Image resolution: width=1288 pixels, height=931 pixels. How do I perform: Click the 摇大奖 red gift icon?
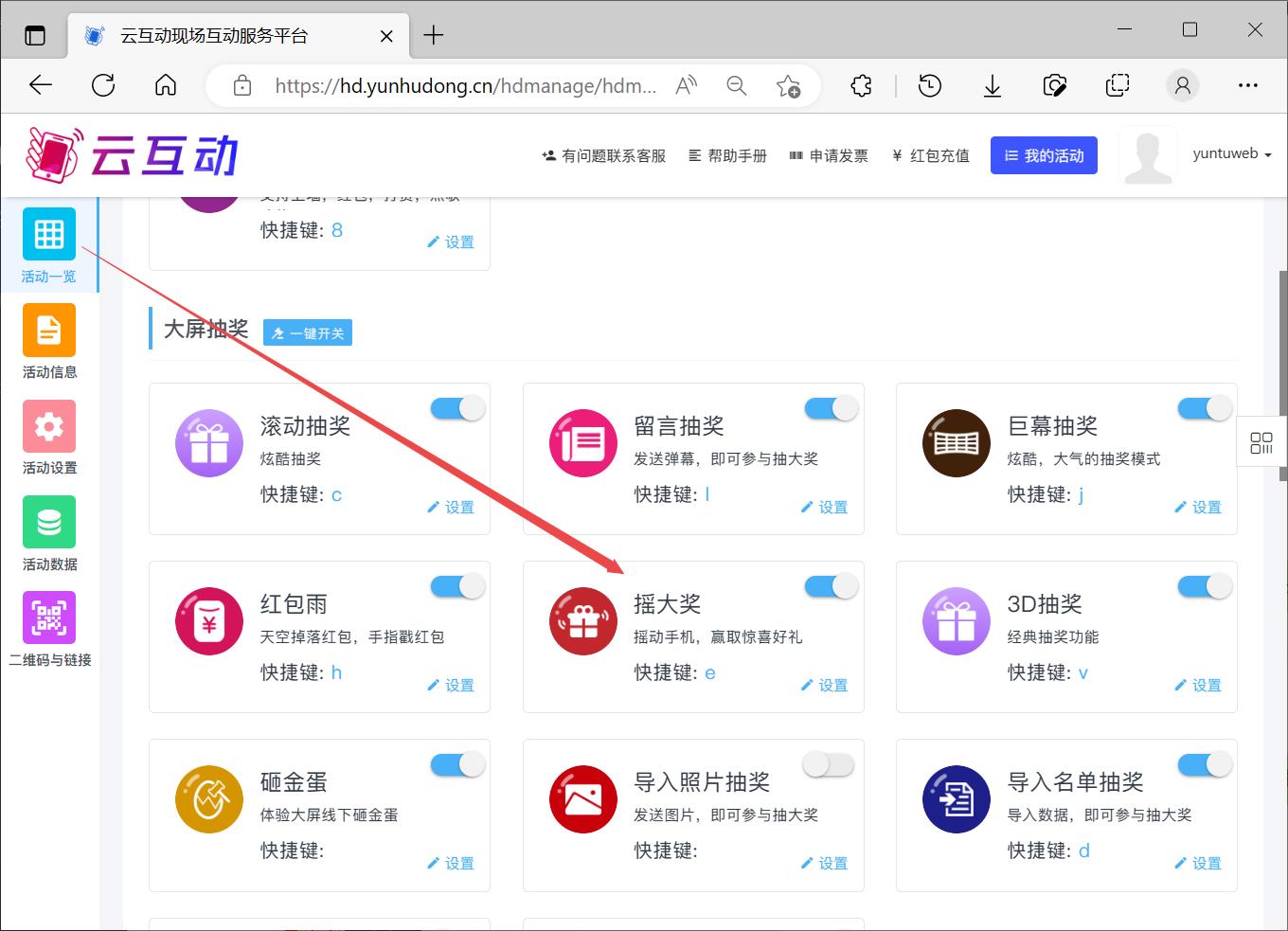pos(583,621)
